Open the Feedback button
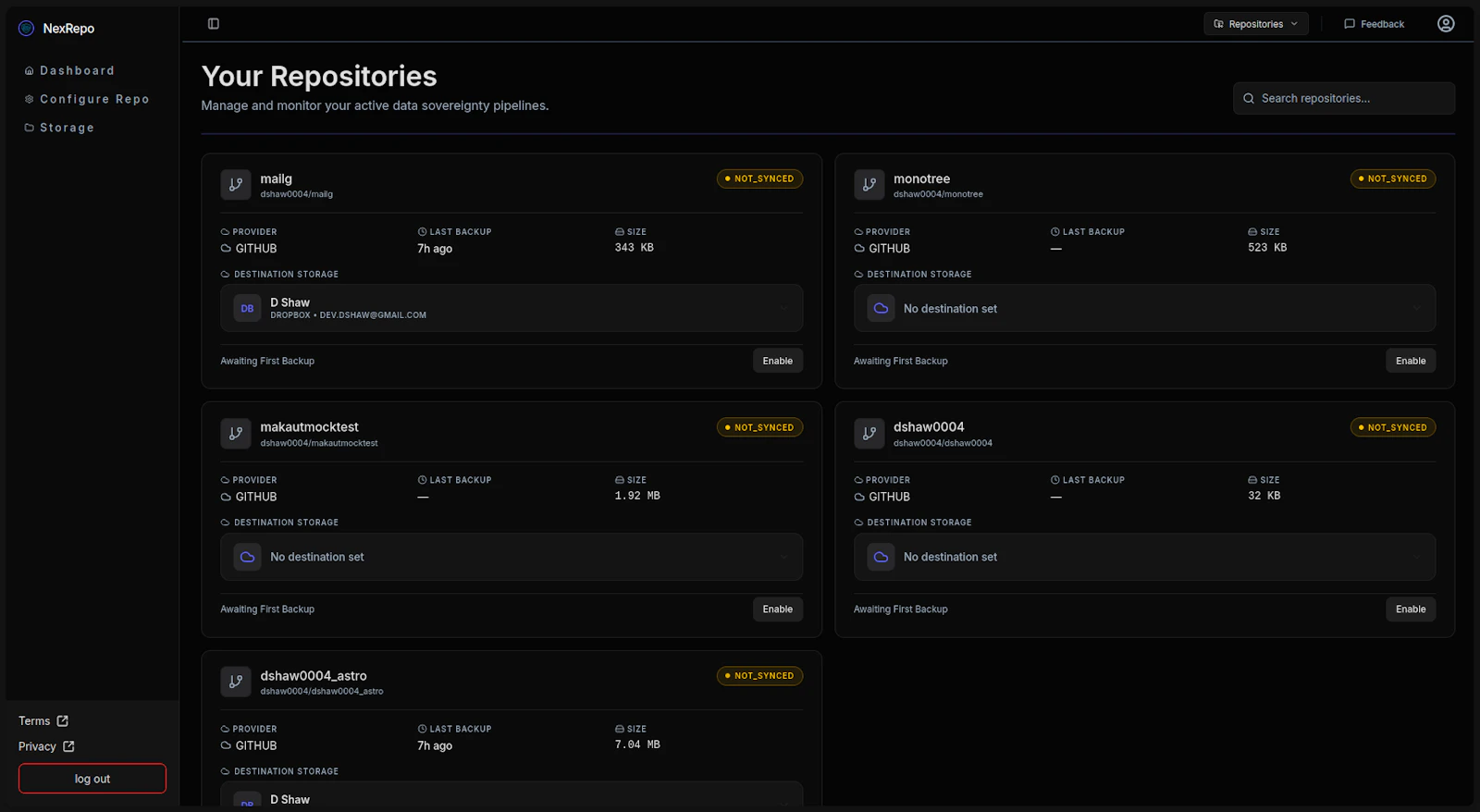The width and height of the screenshot is (1480, 812). click(1375, 24)
